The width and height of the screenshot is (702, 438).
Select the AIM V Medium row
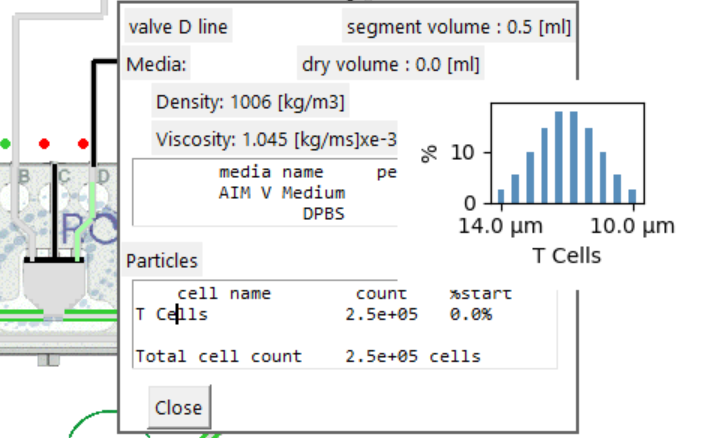[x=282, y=192]
